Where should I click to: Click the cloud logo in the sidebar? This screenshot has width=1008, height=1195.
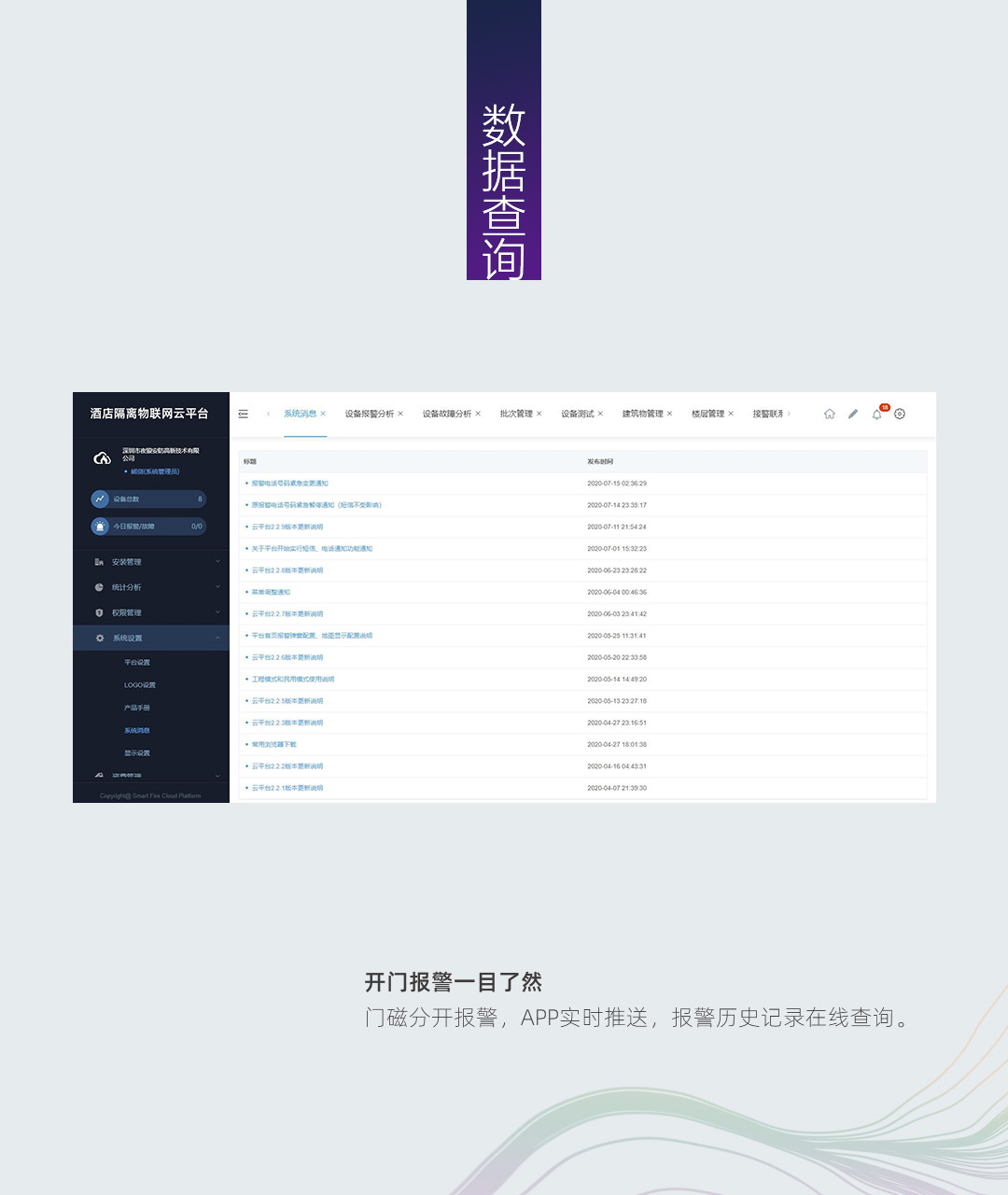coord(102,458)
